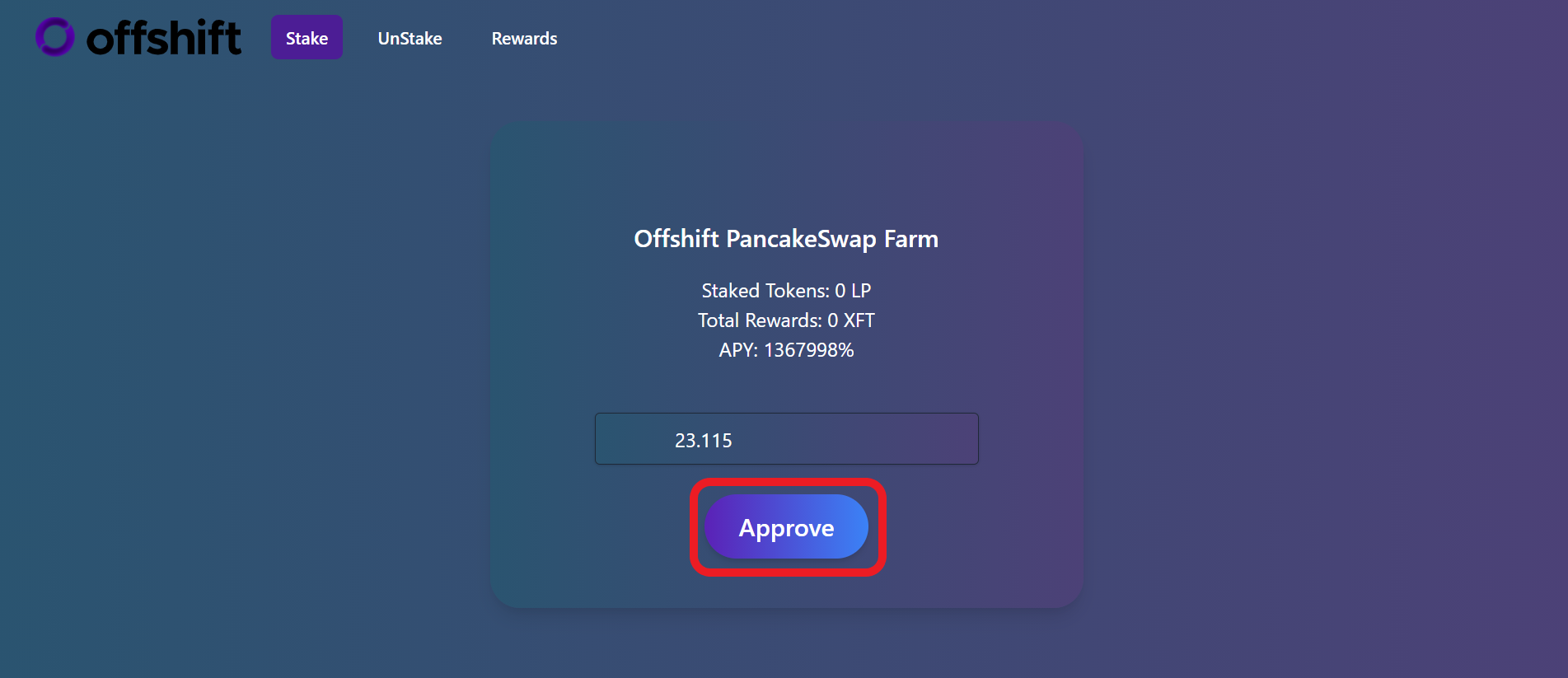
Task: Click the 0 LP staked value
Action: coord(853,291)
